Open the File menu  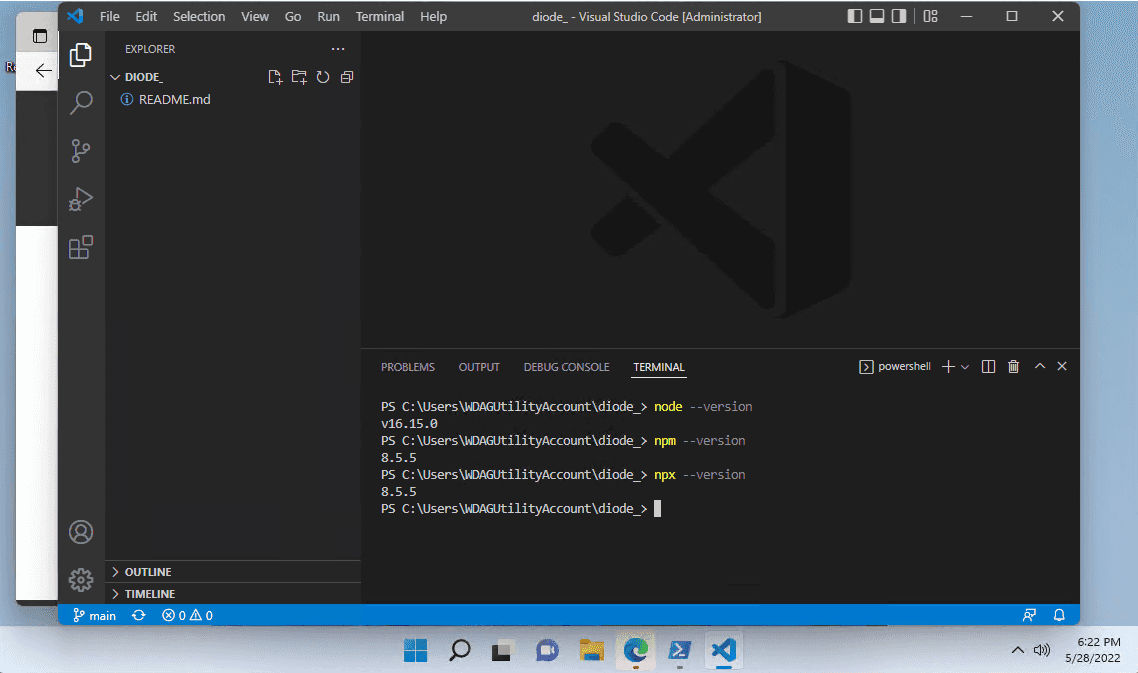tap(110, 17)
